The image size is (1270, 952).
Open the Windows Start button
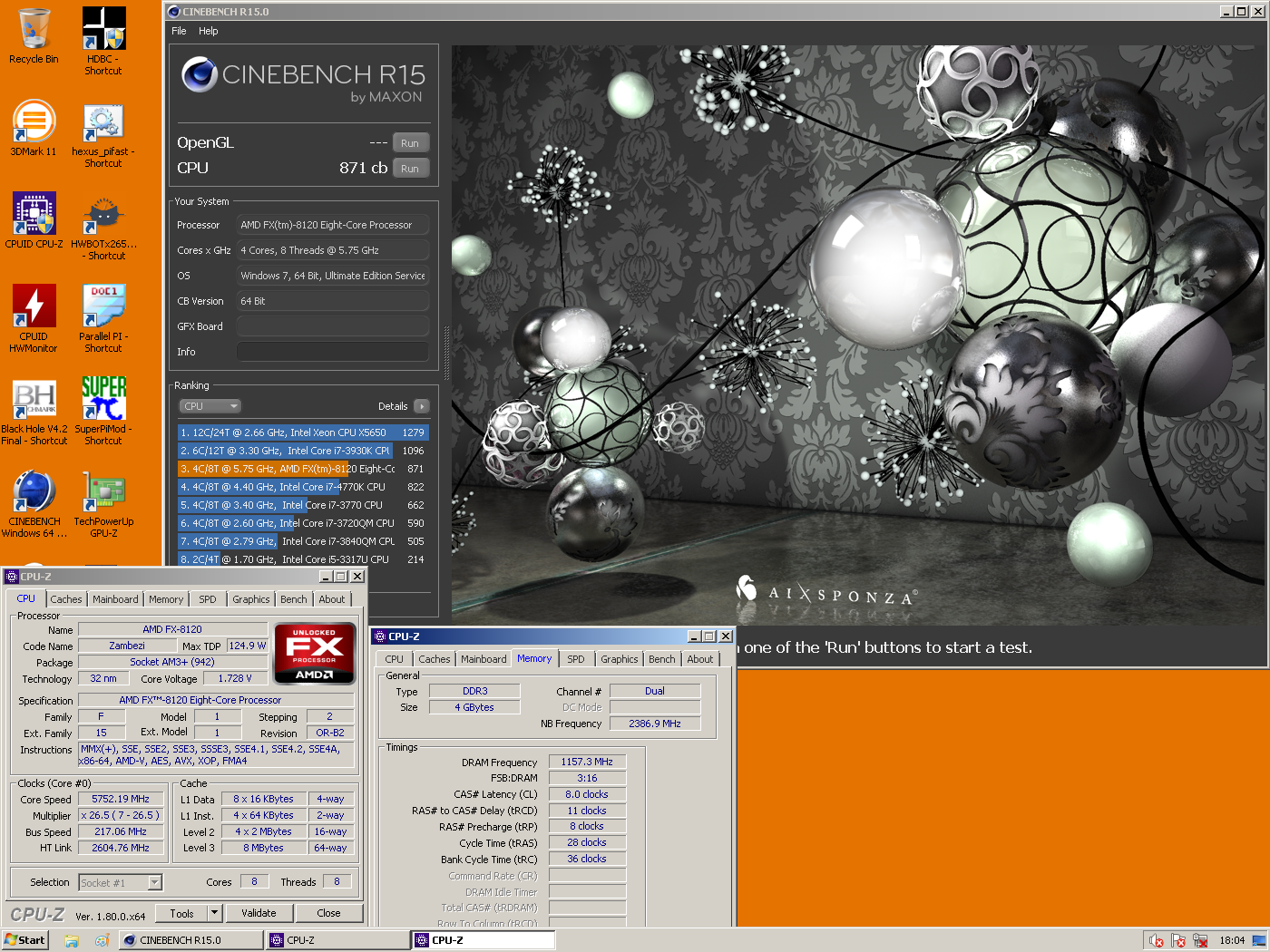pyautogui.click(x=24, y=940)
